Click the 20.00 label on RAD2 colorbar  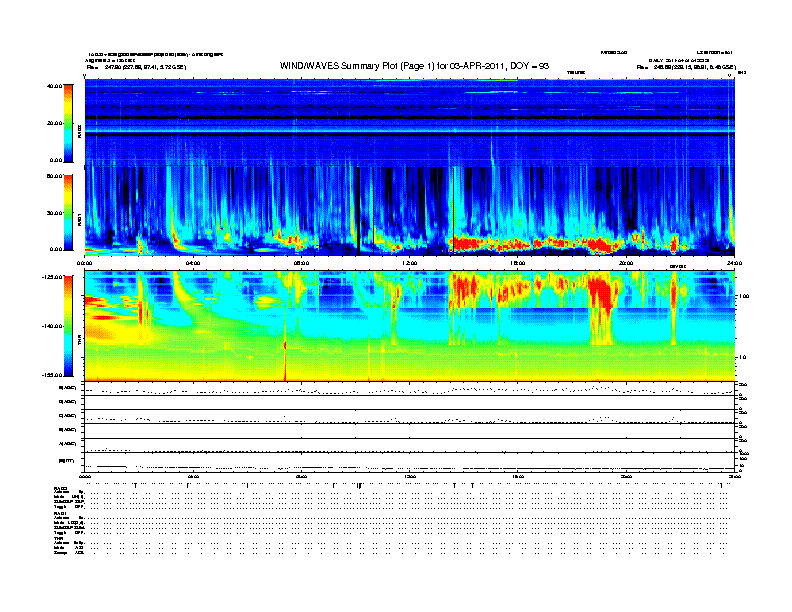(x=54, y=123)
